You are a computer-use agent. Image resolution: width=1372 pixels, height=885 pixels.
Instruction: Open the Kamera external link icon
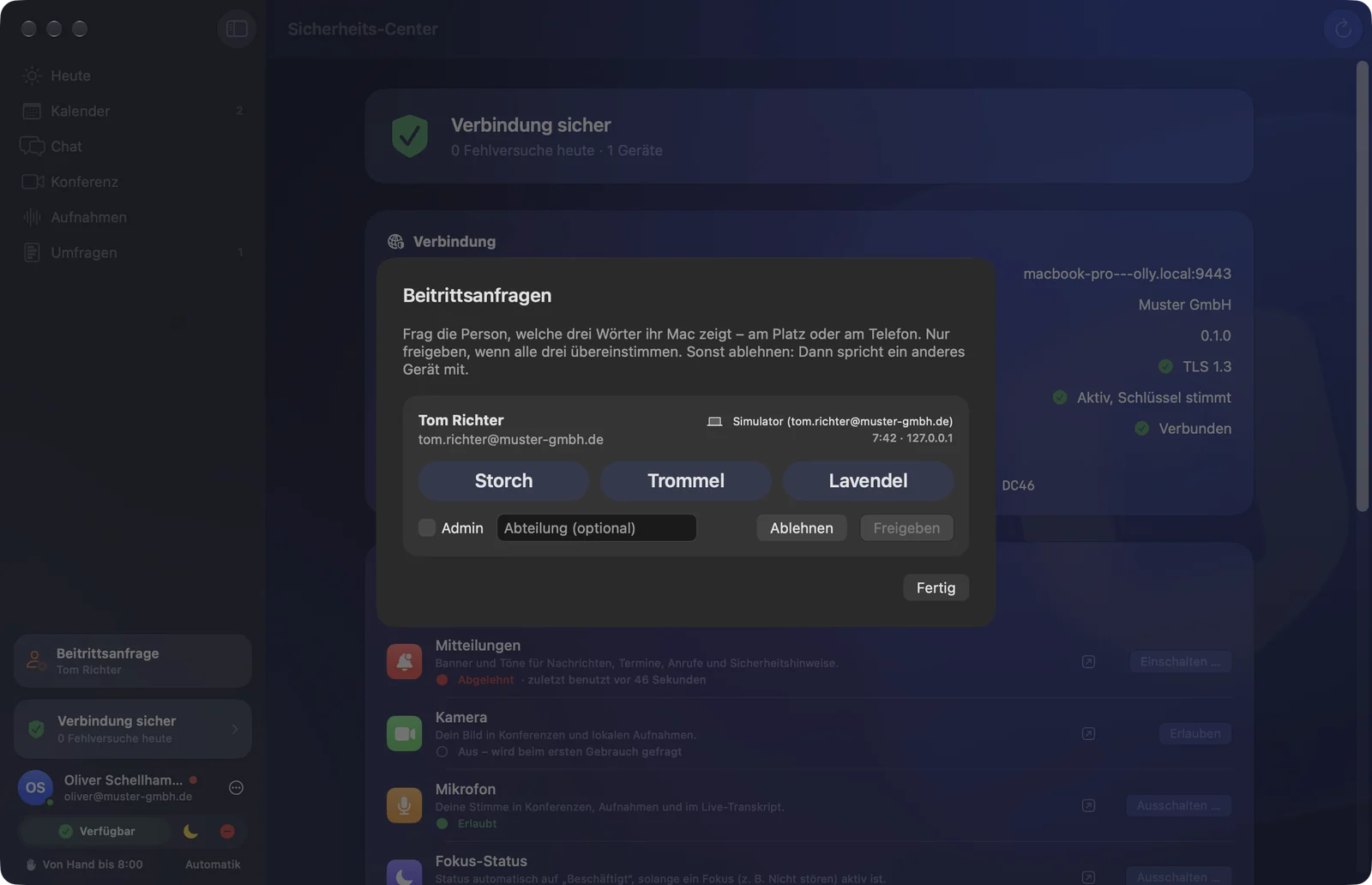[x=1088, y=734]
